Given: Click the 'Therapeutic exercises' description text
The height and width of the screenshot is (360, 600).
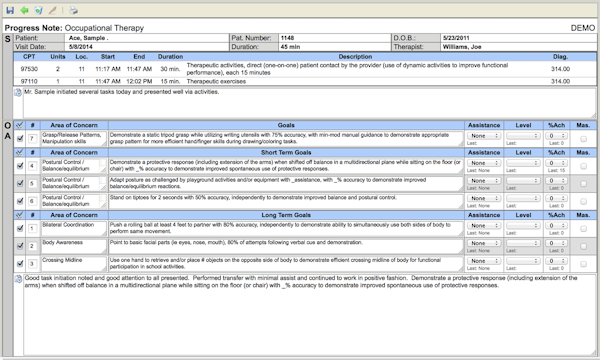Looking at the screenshot, I should coord(216,81).
